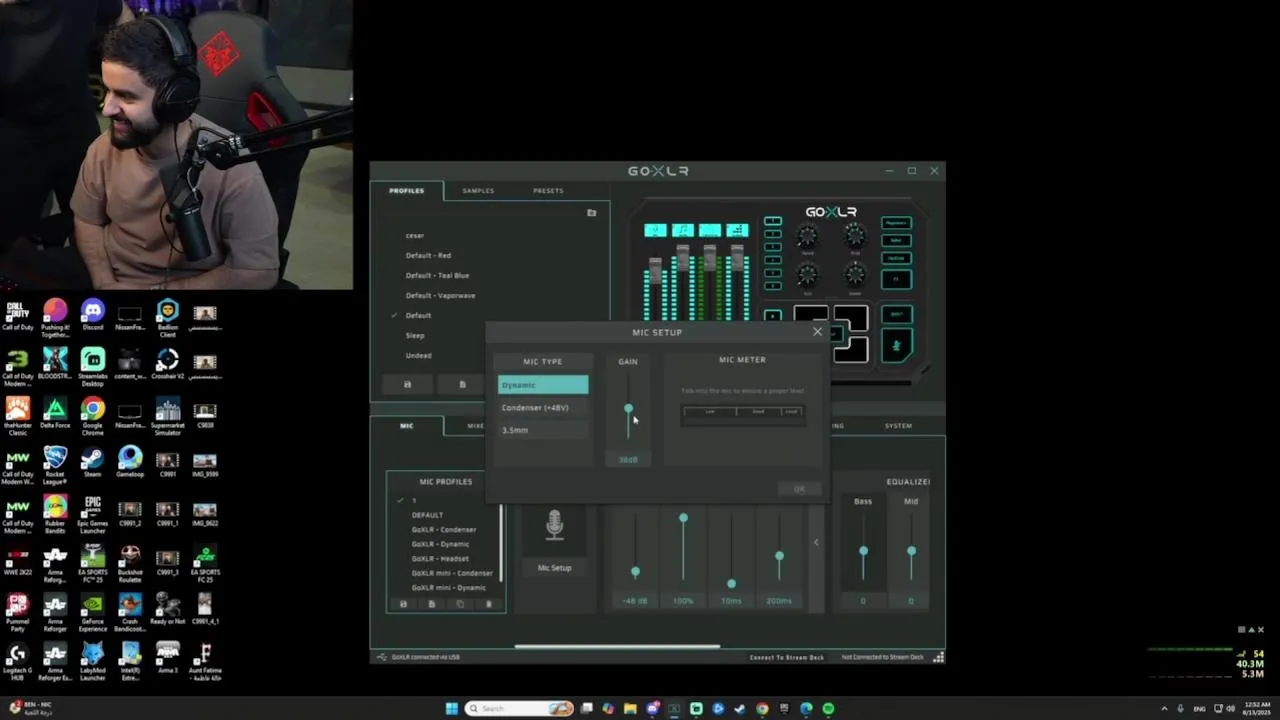Screen dimensions: 1280x720
Task: Click the mic channel icon on GoXLR mixer
Action: 655,231
